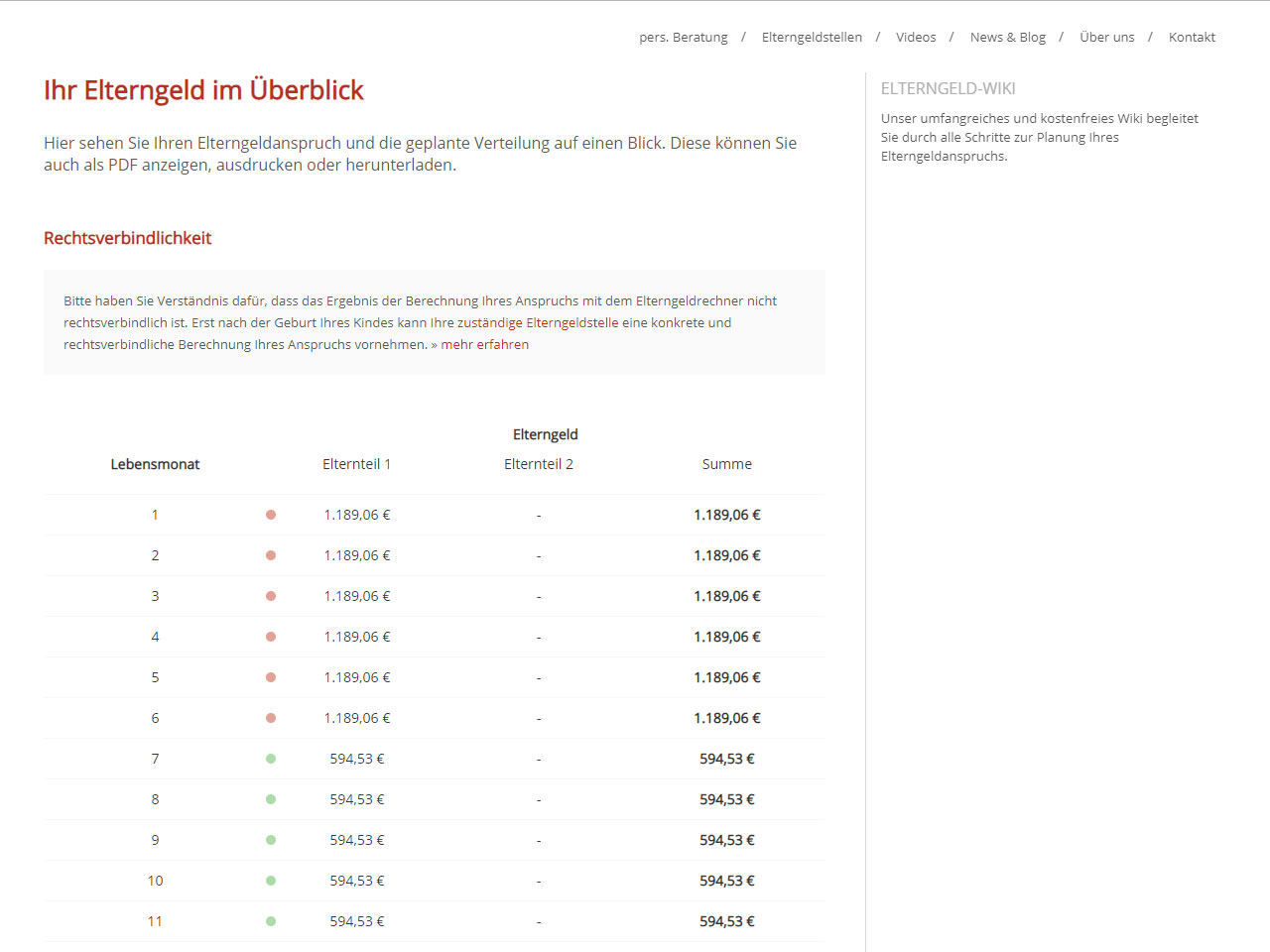Image resolution: width=1270 pixels, height=952 pixels.
Task: Select Lebensmonat number 4
Action: [x=155, y=637]
